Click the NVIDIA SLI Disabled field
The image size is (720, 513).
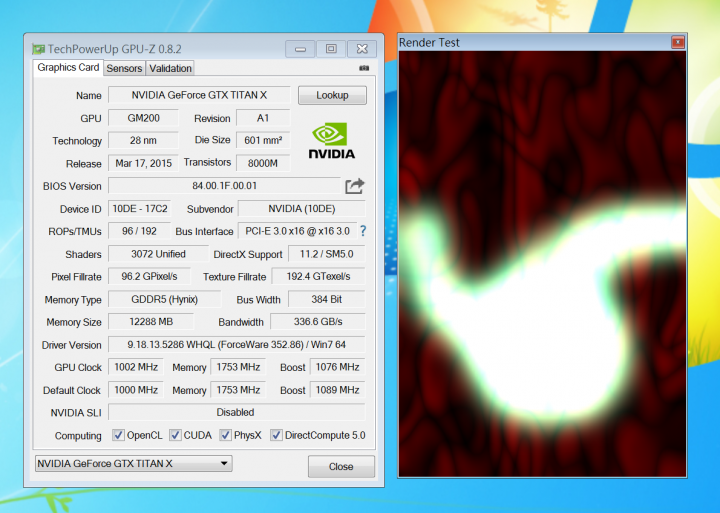[x=237, y=412]
